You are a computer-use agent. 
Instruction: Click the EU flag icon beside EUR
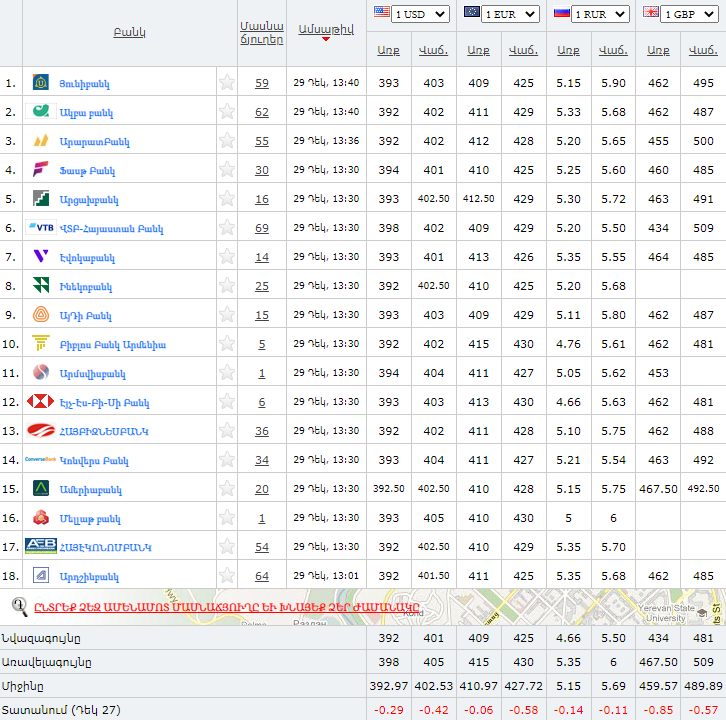472,12
